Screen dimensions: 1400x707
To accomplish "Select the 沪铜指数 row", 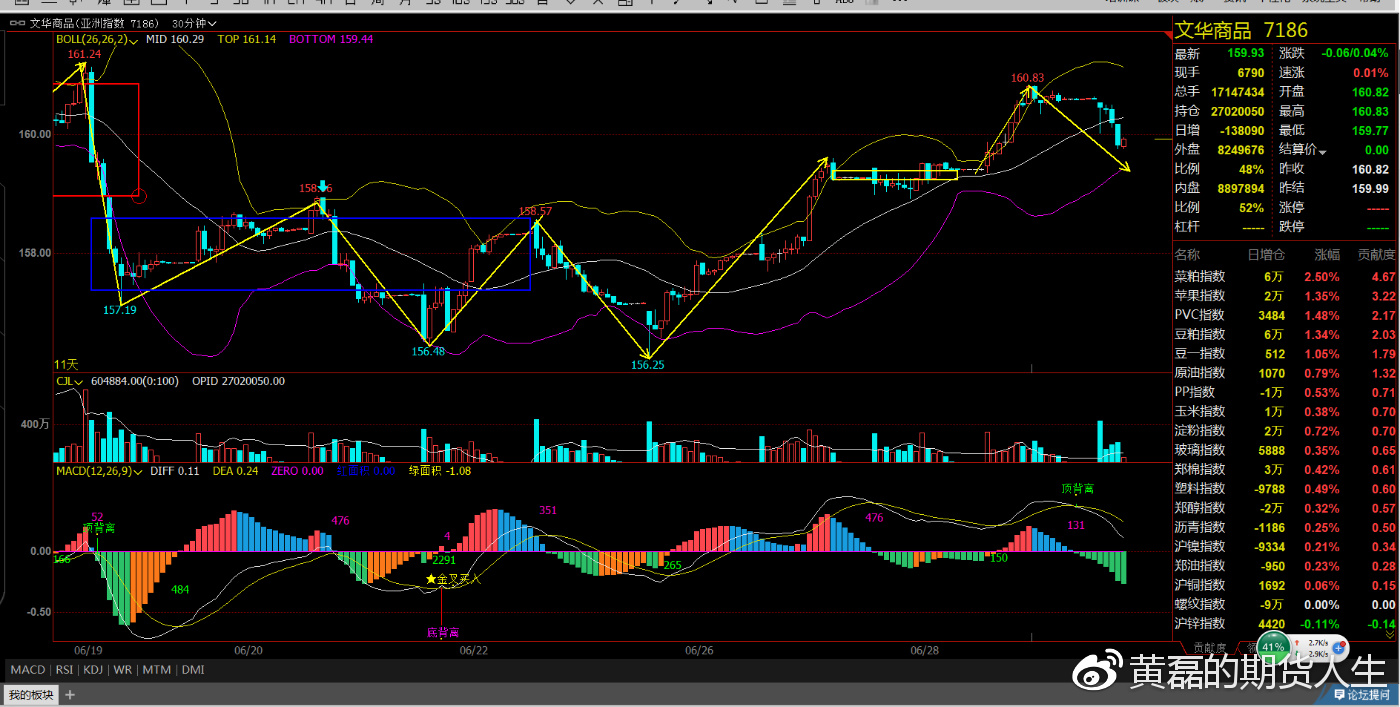I will coord(1285,585).
